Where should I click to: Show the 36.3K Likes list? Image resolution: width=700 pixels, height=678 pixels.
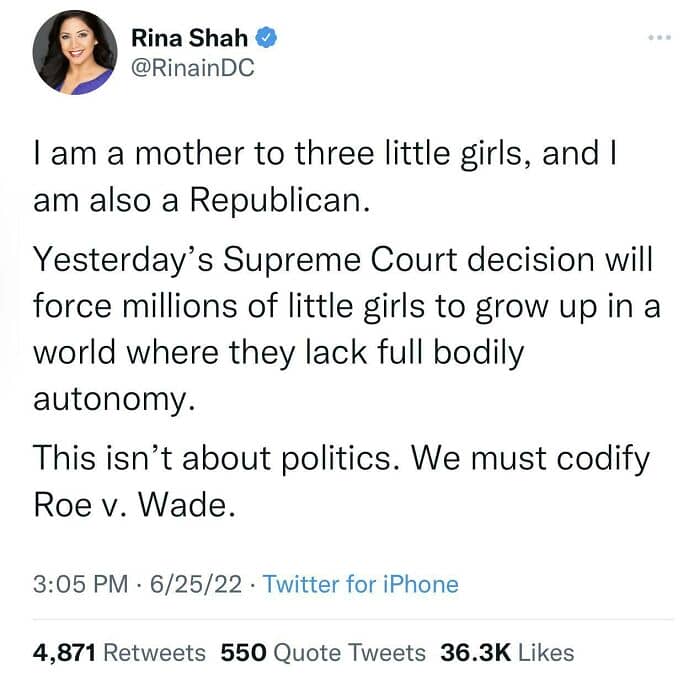point(507,653)
